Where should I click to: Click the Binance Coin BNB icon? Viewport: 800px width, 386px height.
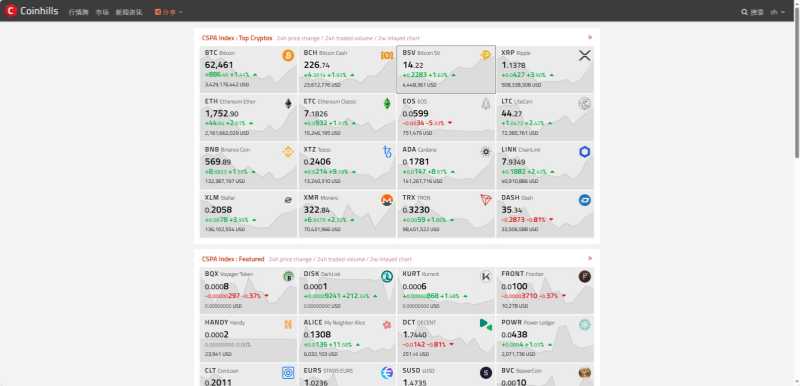pos(288,151)
